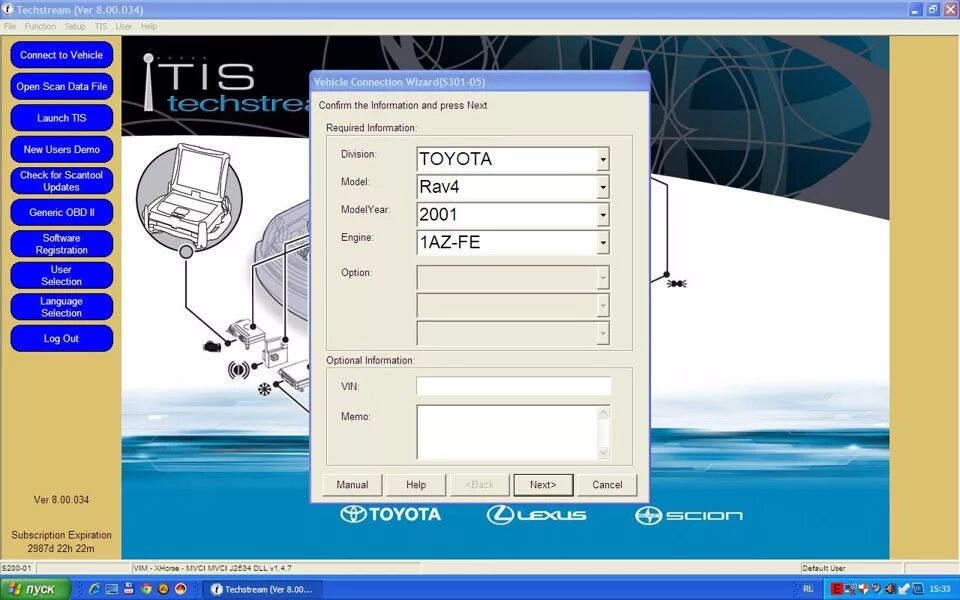The width and height of the screenshot is (960, 600).
Task: Click Next> in the Connection Wizard
Action: 543,485
